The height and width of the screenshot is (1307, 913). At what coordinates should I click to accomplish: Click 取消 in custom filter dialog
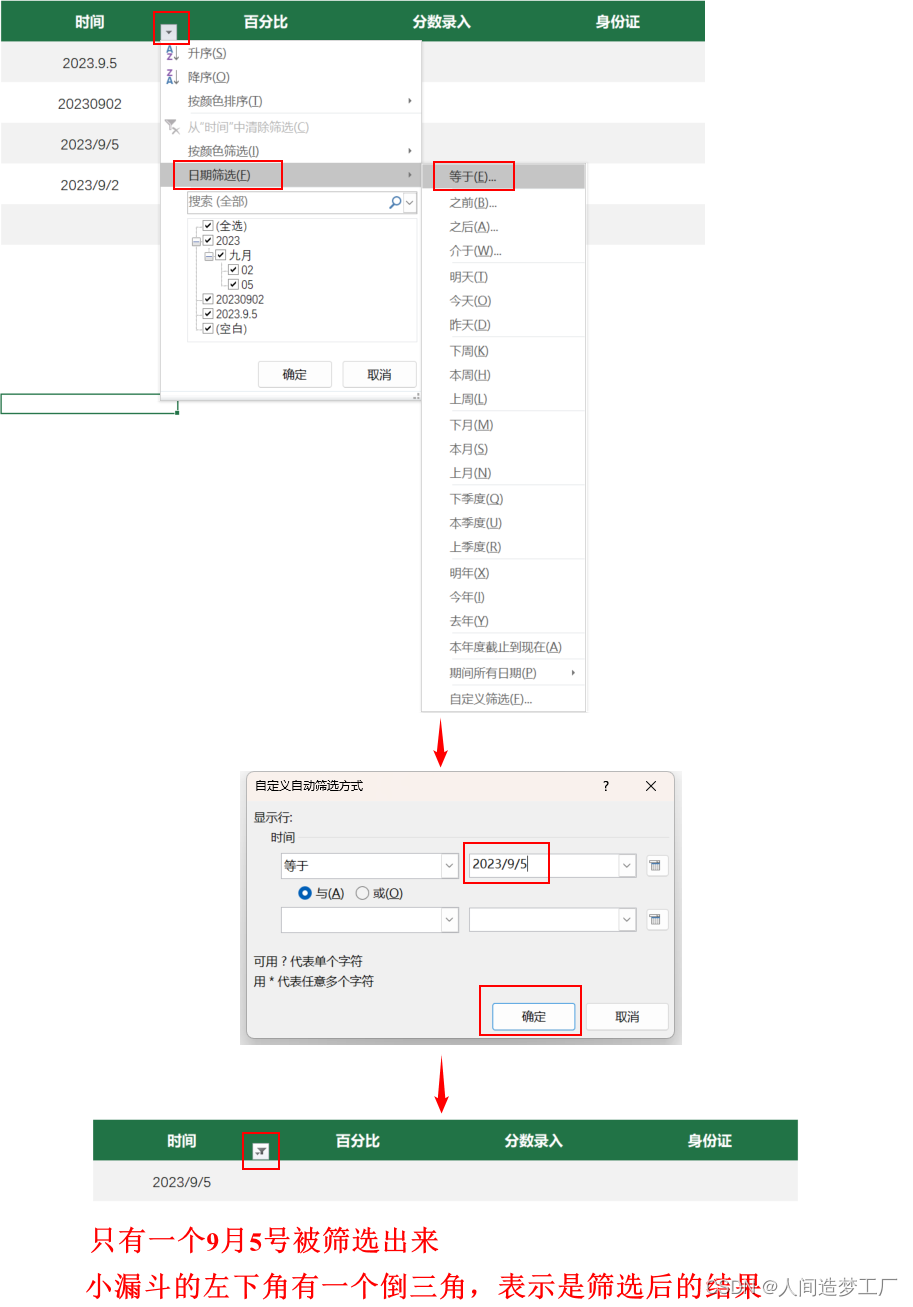(627, 1017)
